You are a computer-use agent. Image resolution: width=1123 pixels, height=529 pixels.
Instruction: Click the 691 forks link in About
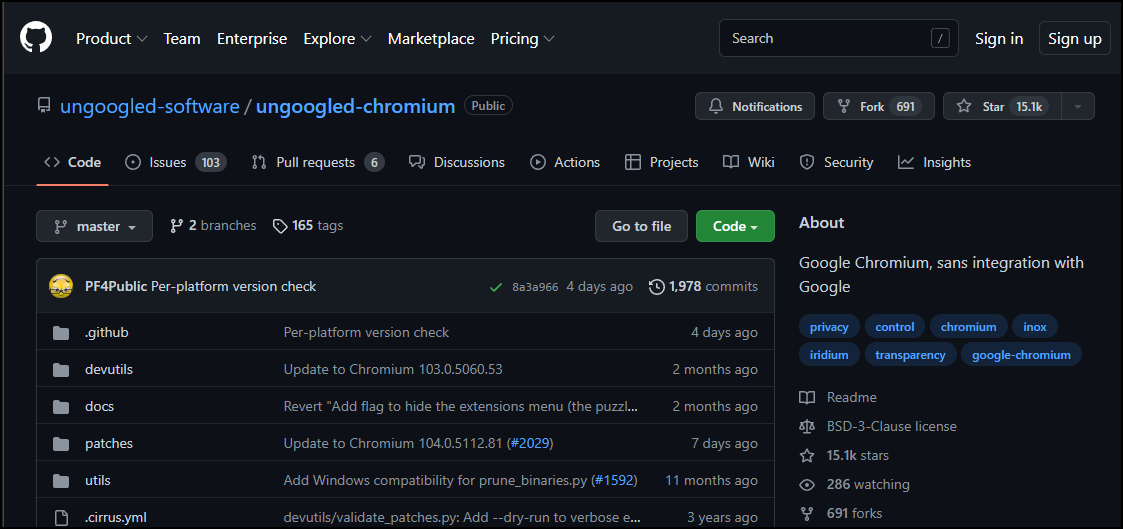click(x=854, y=513)
